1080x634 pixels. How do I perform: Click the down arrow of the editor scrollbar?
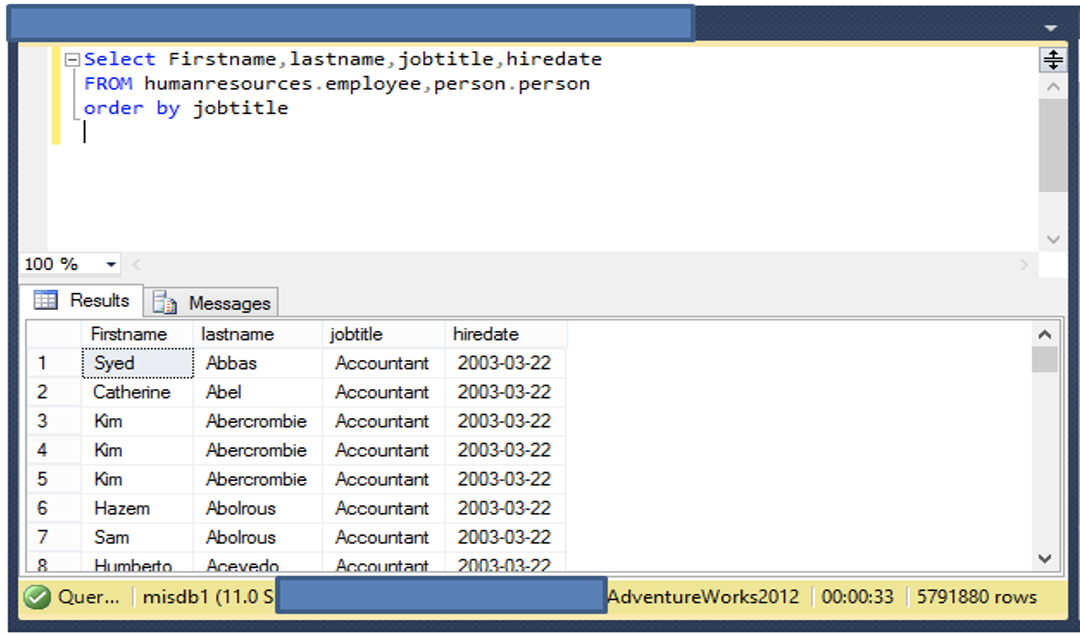1052,239
